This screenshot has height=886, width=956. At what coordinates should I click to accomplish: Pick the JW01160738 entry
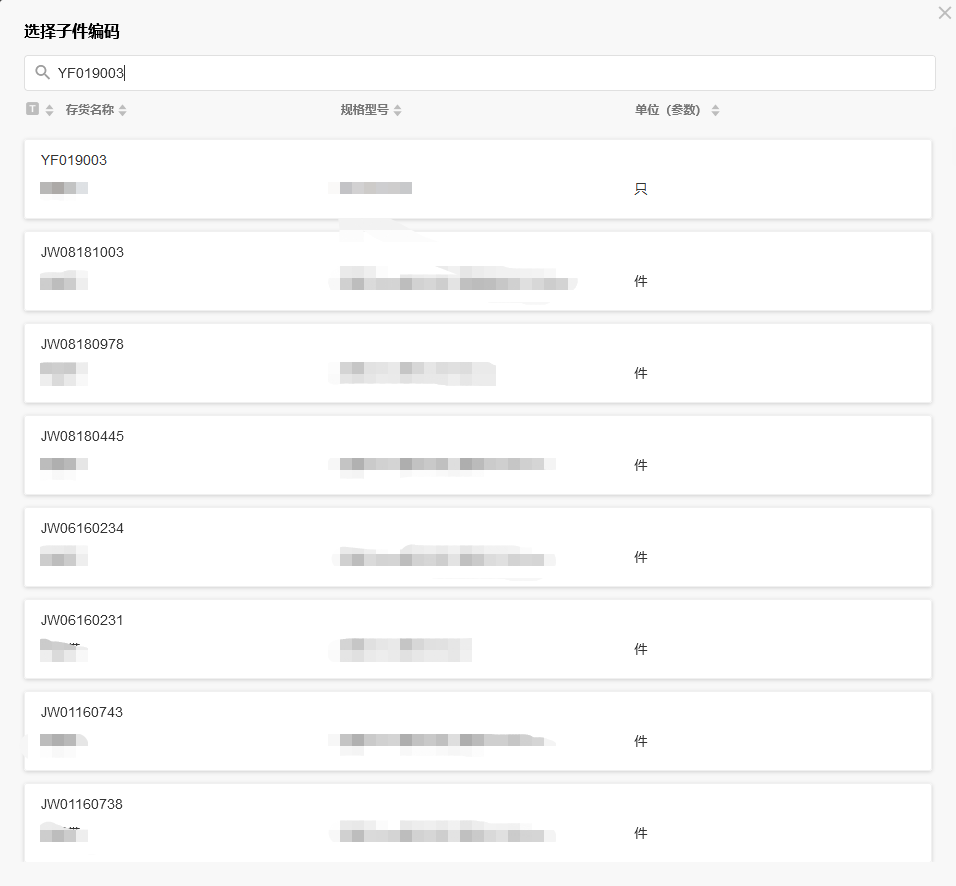[478, 823]
